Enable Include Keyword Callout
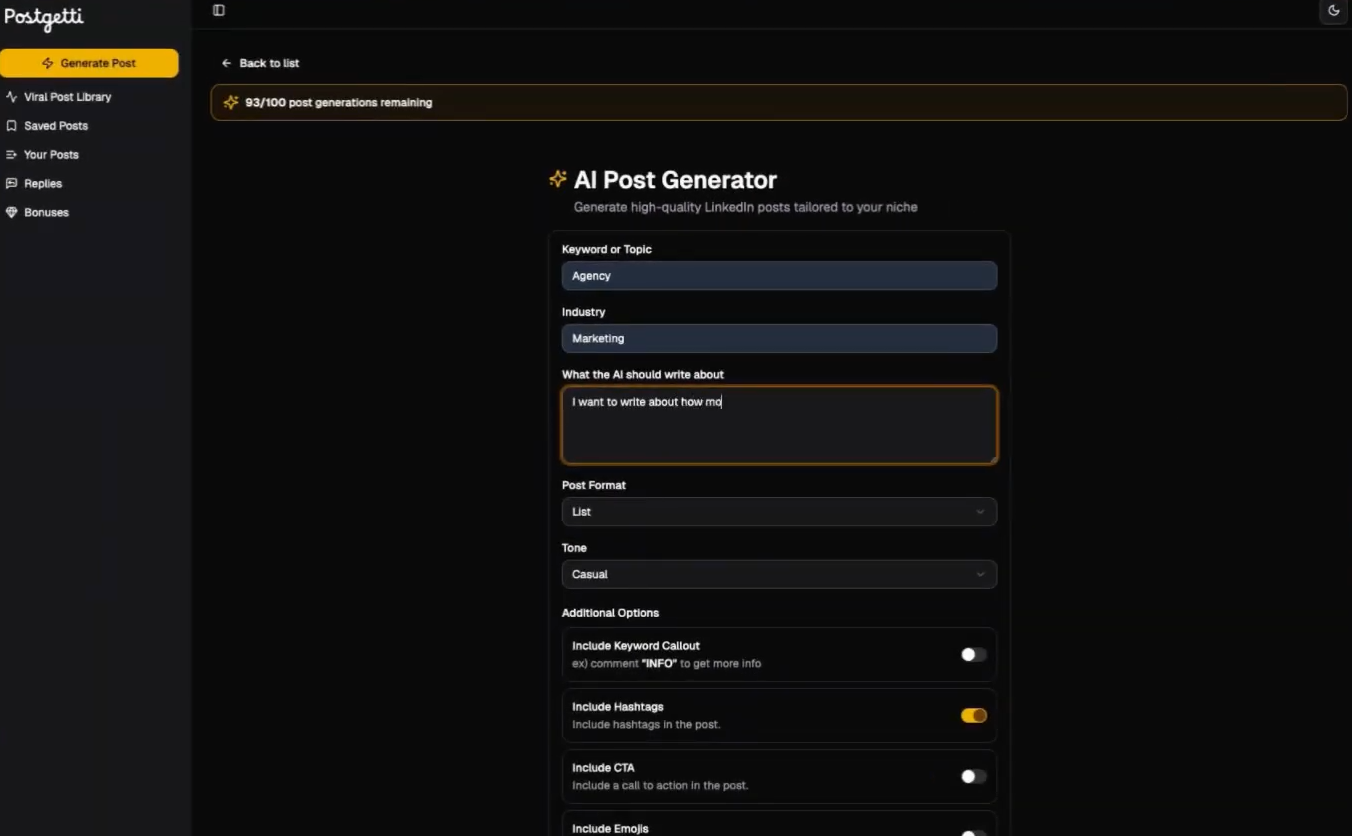 (971, 654)
